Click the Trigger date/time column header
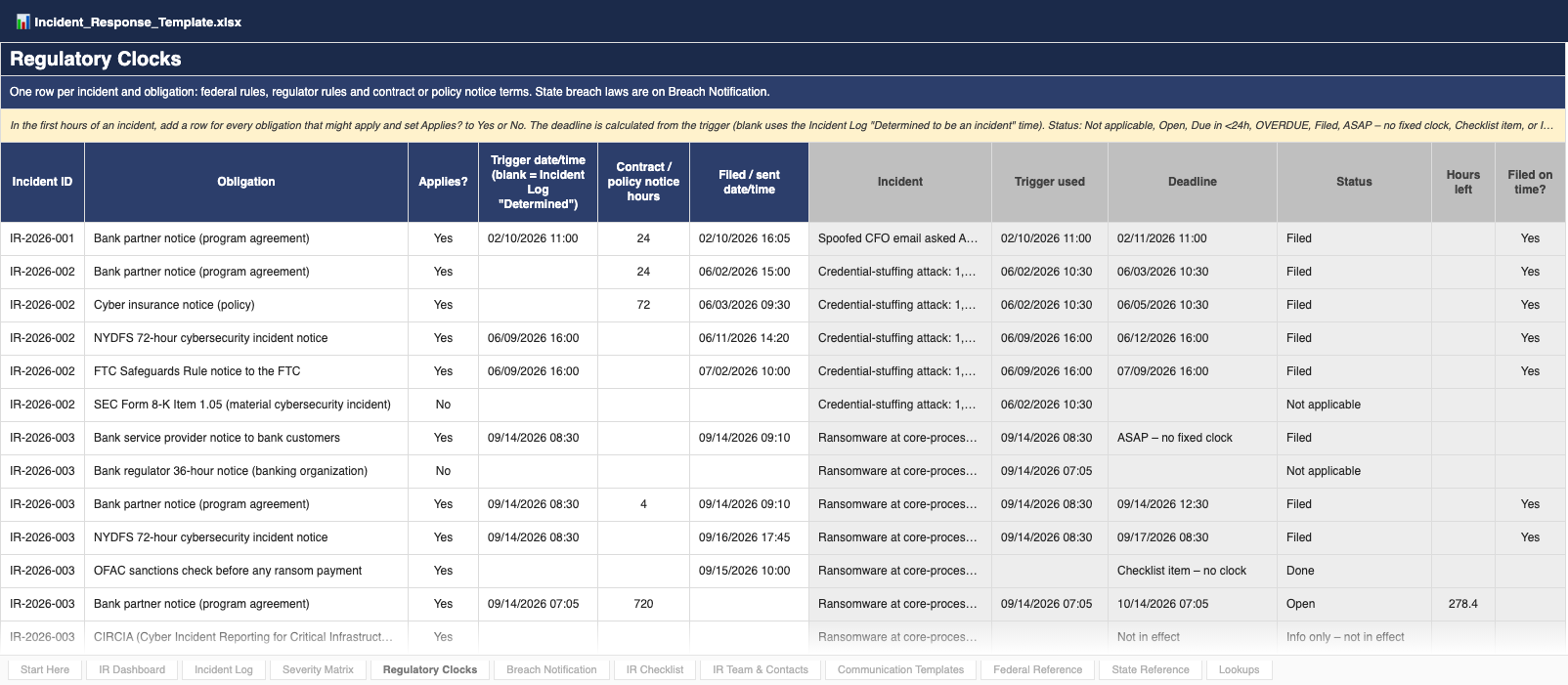Screen dimensions: 1568x685 click(x=538, y=182)
